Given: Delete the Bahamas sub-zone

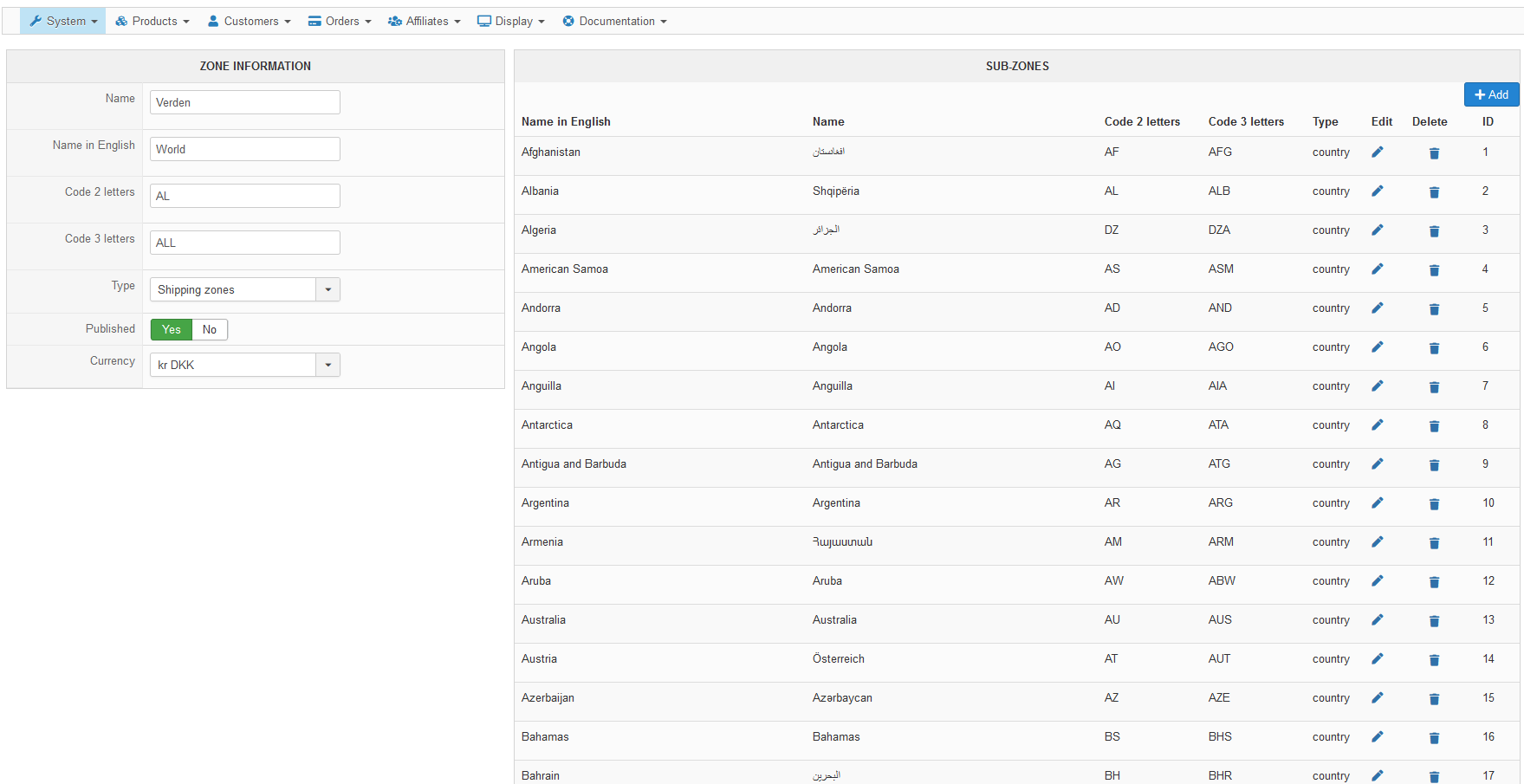Looking at the screenshot, I should [x=1434, y=738].
